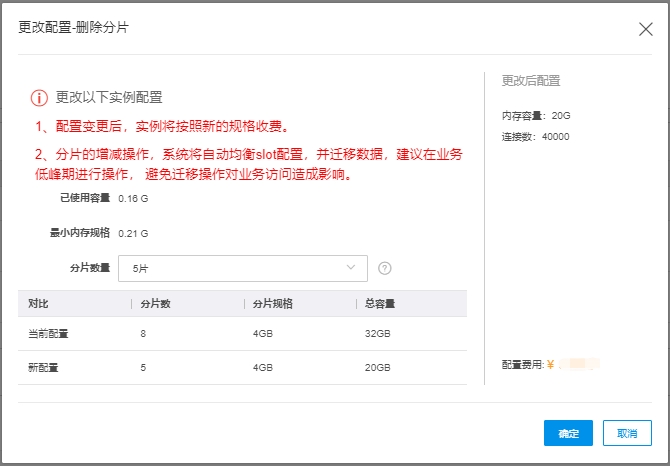Cancel with the 取消 button
670x466 pixels.
[x=627, y=433]
